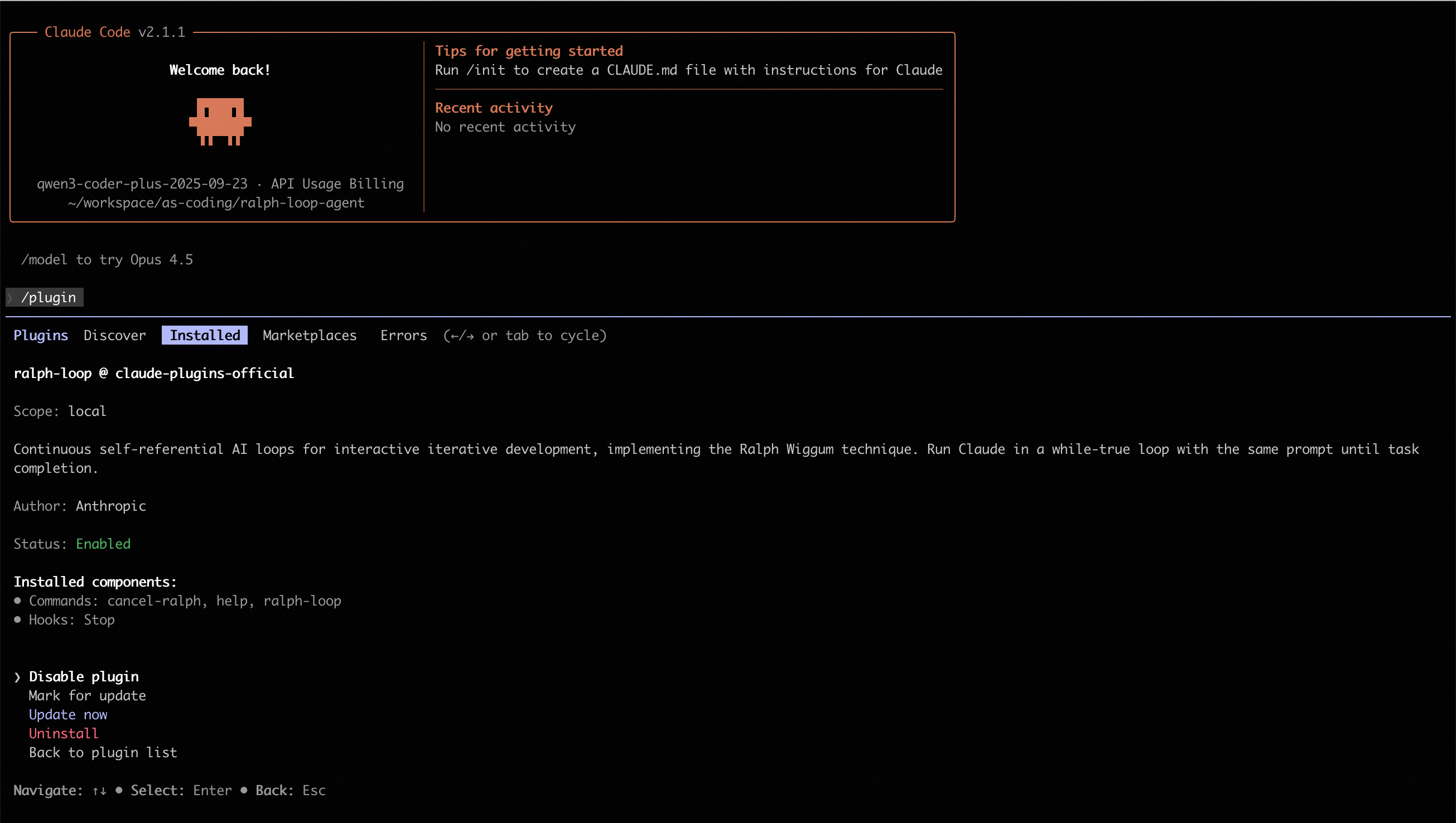This screenshot has width=1456, height=823.
Task: Click the up-down Navigate arrows hint
Action: click(x=99, y=791)
